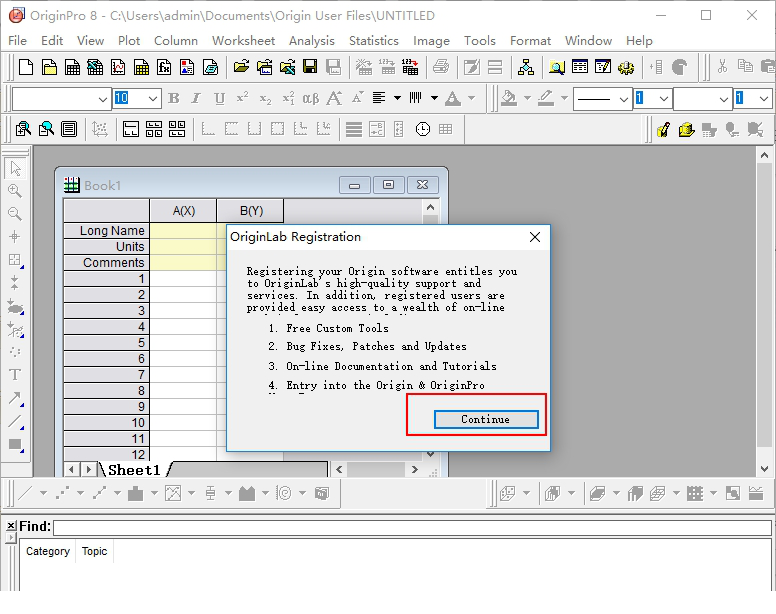Viewport: 776px width, 614px height.
Task: Close the Find panel with X
Action: [11, 525]
